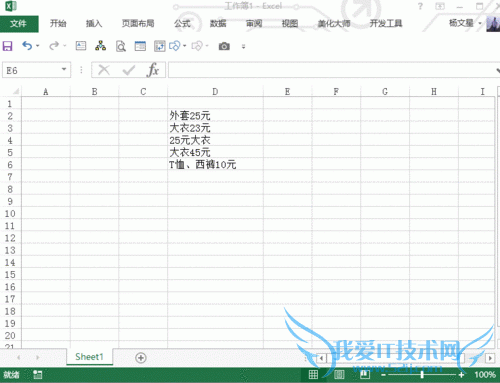Click the zoom in plus button
Image resolution: width=500 pixels, height=383 pixels.
coord(461,375)
